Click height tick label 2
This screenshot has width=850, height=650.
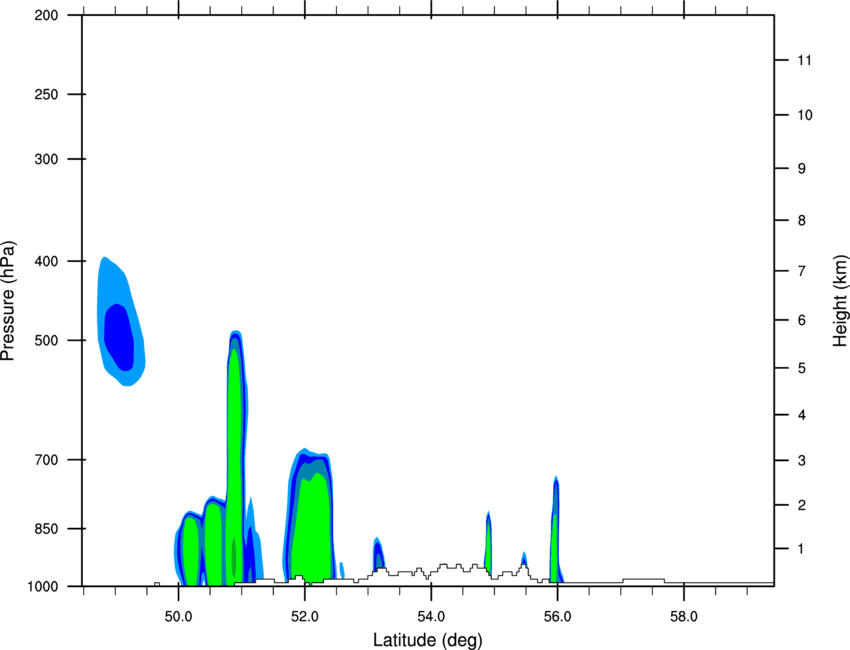coord(802,505)
